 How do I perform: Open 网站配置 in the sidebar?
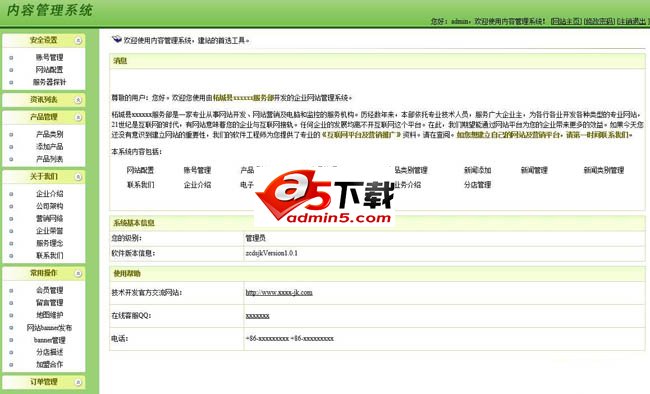click(x=49, y=70)
